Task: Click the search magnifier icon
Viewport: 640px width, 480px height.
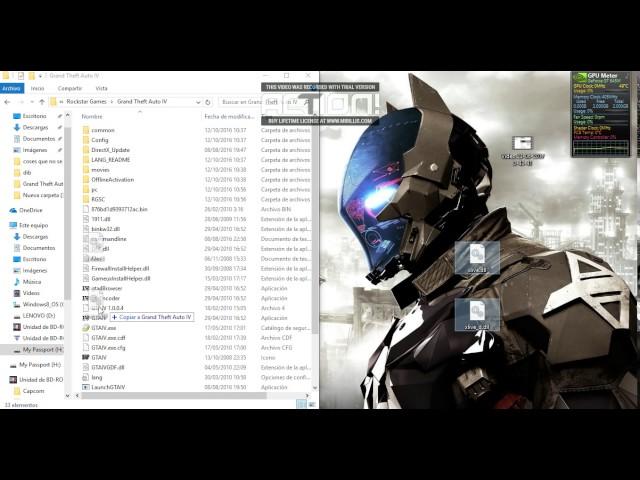Action: coord(307,102)
